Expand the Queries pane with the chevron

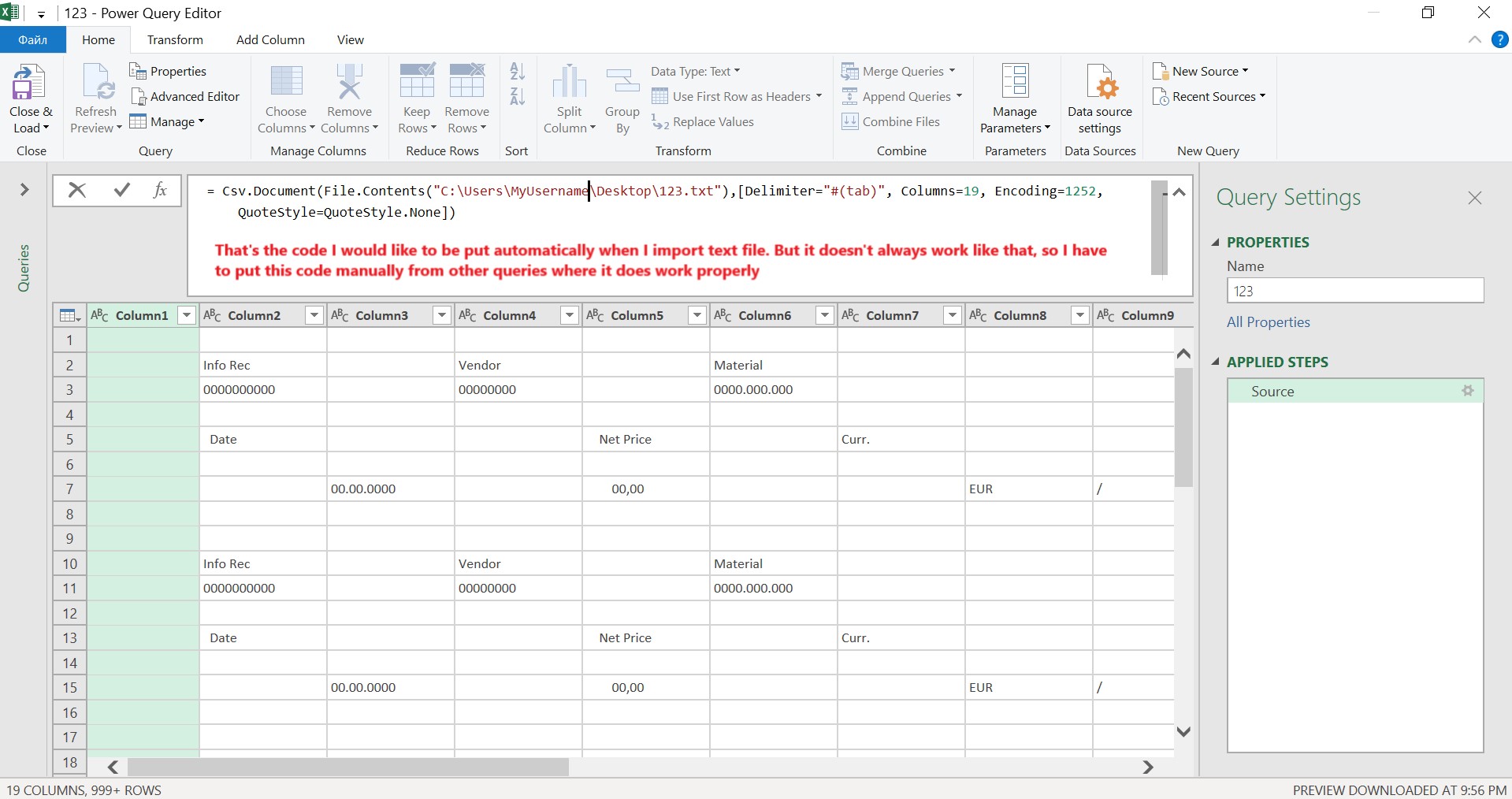point(24,190)
